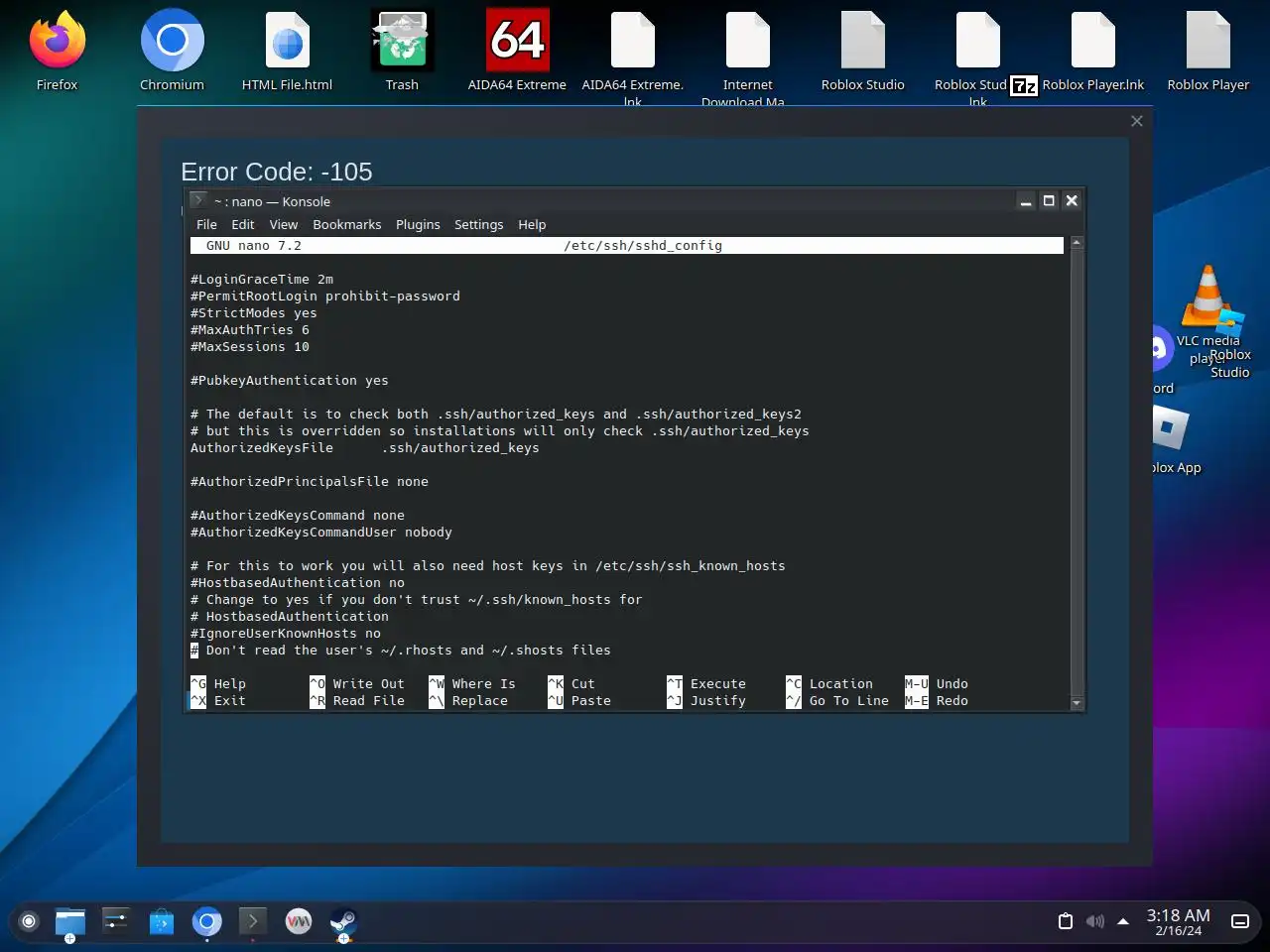Click the #HostbasedAuthentication no line

[x=298, y=582]
